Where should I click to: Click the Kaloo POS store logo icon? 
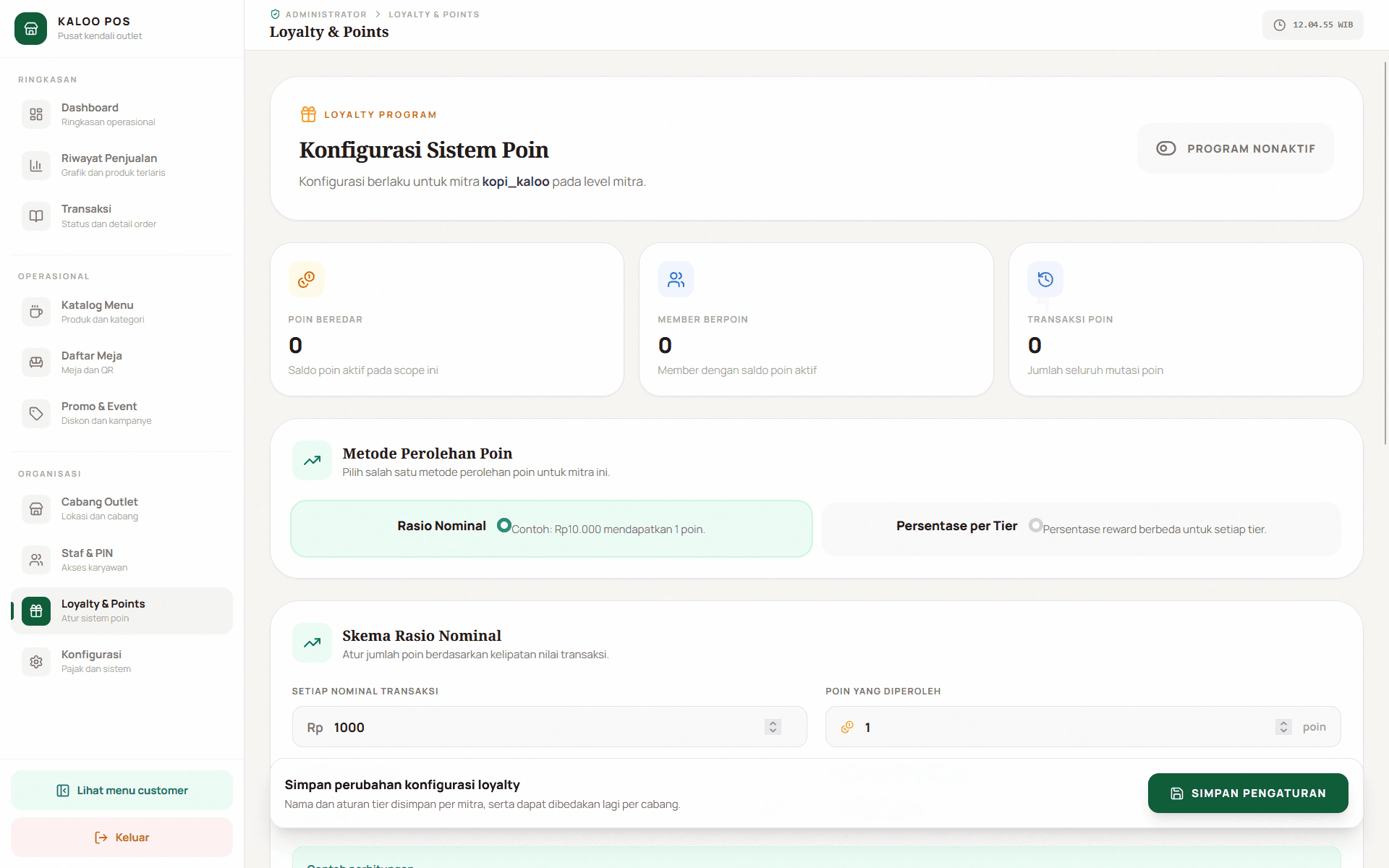point(30,28)
